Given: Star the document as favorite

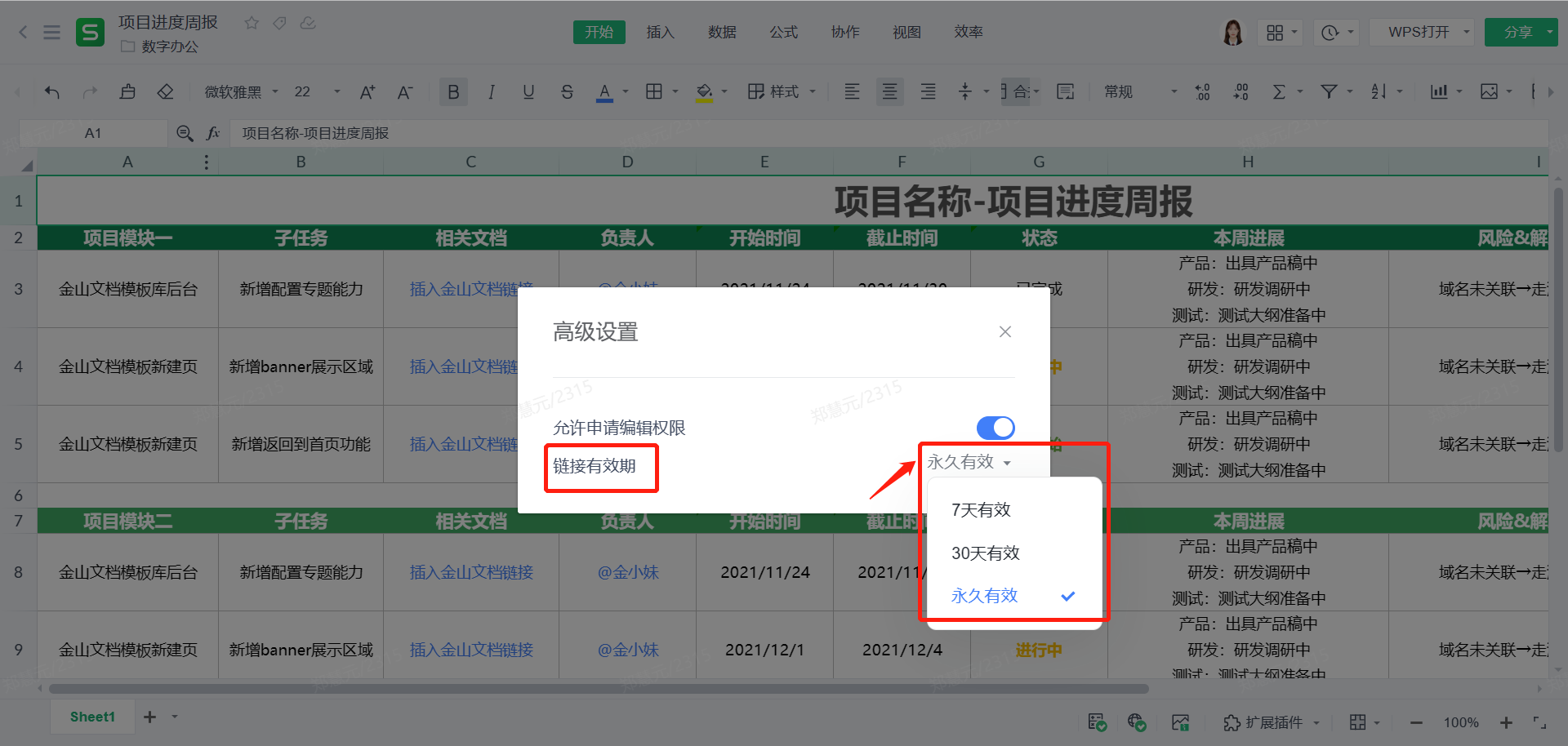Looking at the screenshot, I should click(252, 23).
